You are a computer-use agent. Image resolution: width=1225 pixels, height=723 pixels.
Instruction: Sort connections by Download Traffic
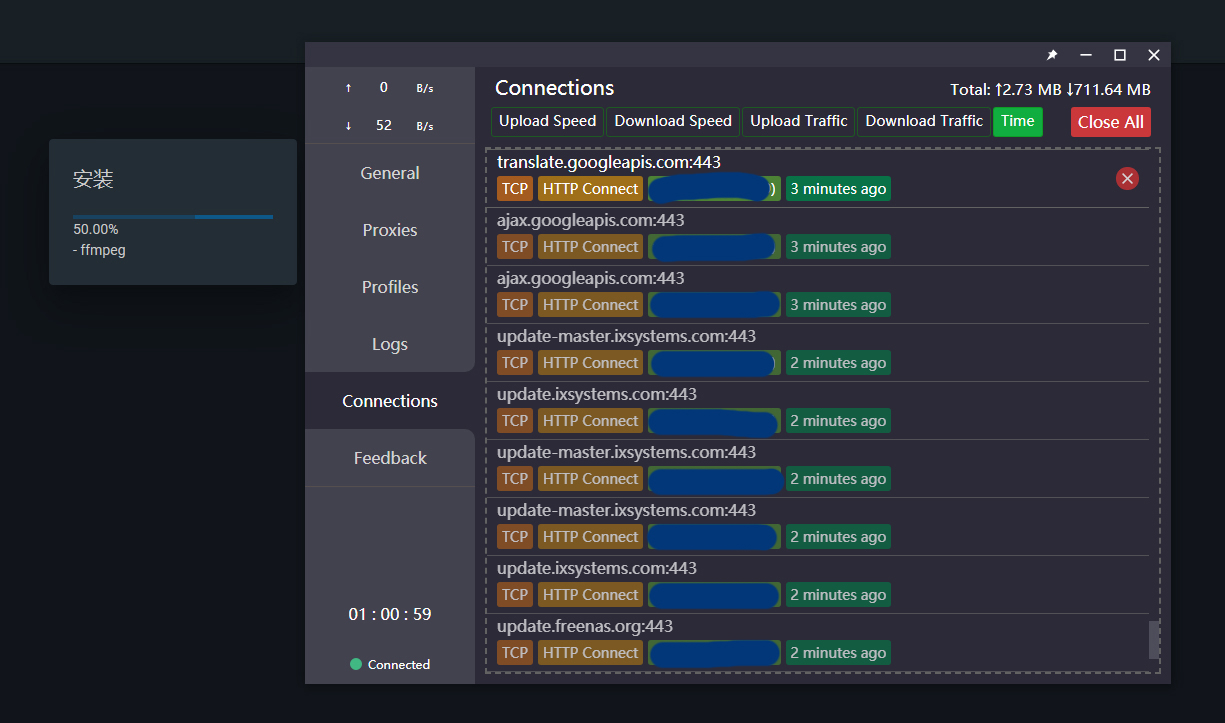(924, 121)
